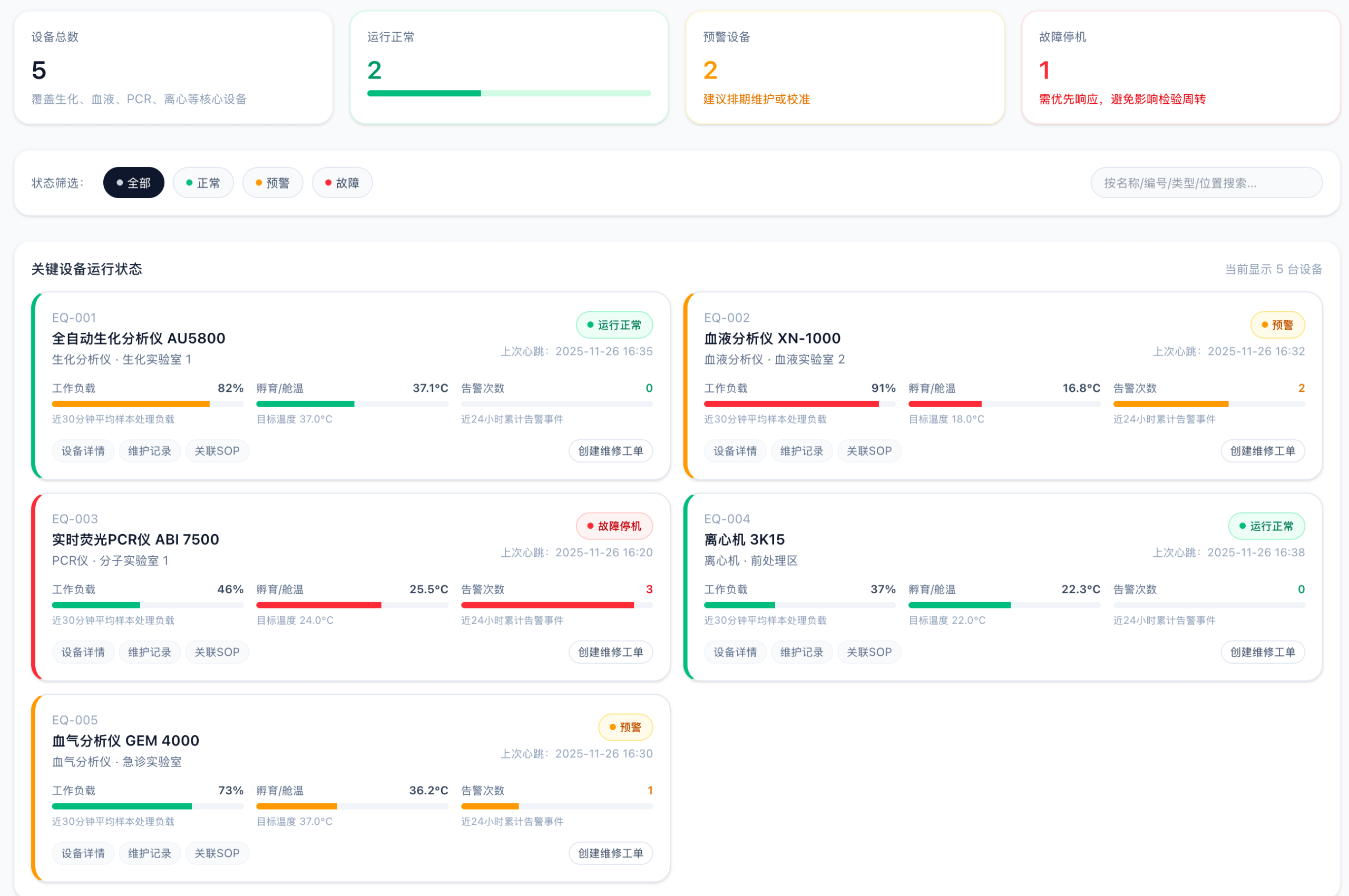Screen dimensions: 1349x896
Task: Click 运行正常 badge on centrifuge 3K15
Action: click(1266, 526)
